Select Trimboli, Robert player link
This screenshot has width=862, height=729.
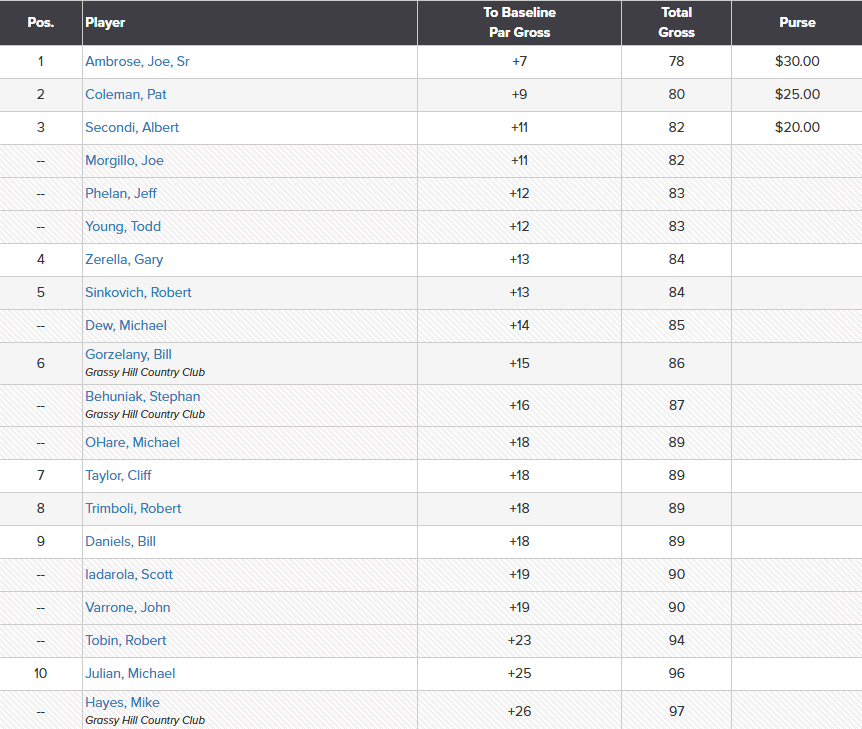tap(133, 508)
